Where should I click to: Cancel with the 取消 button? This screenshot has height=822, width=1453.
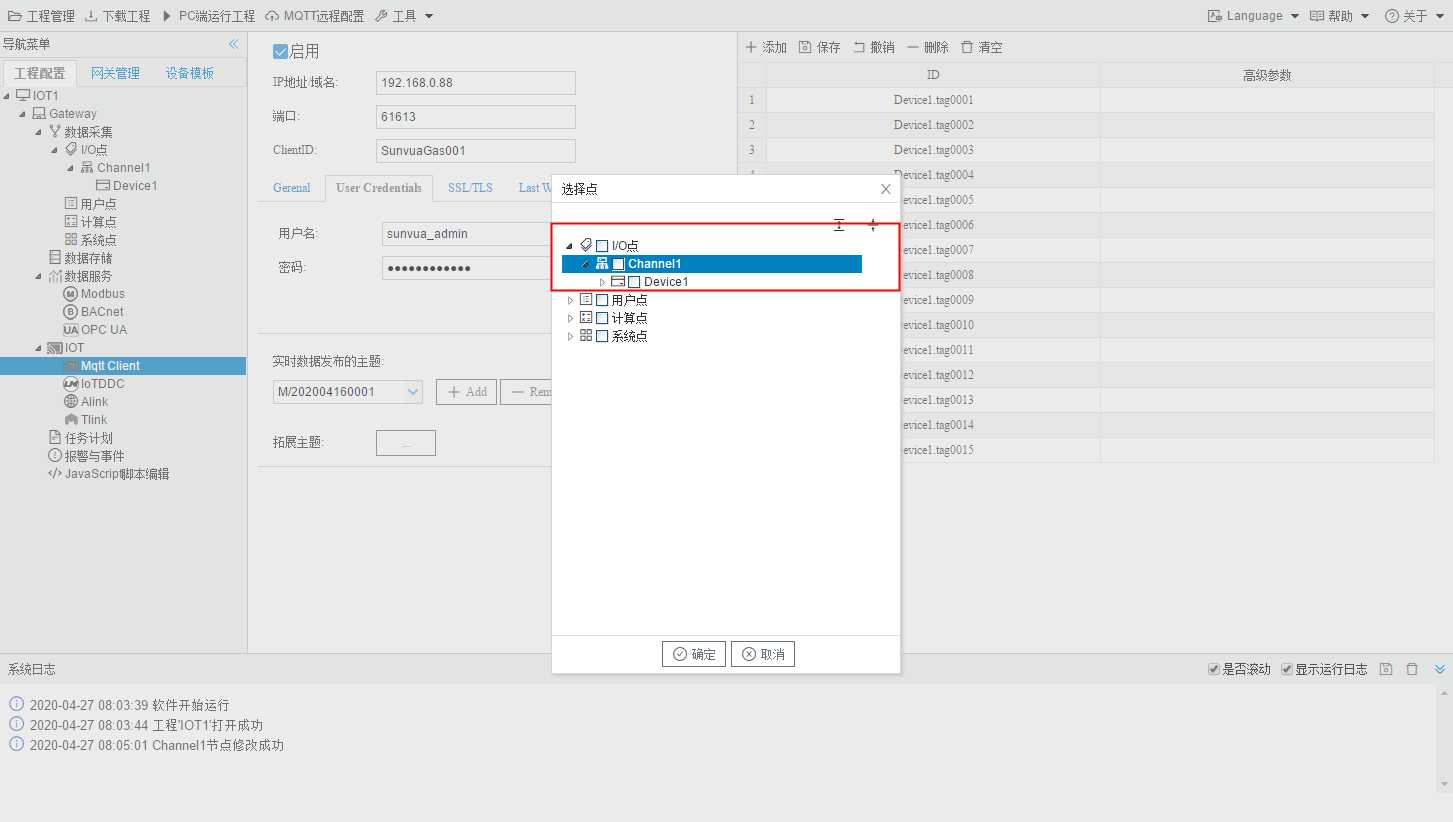pyautogui.click(x=763, y=654)
